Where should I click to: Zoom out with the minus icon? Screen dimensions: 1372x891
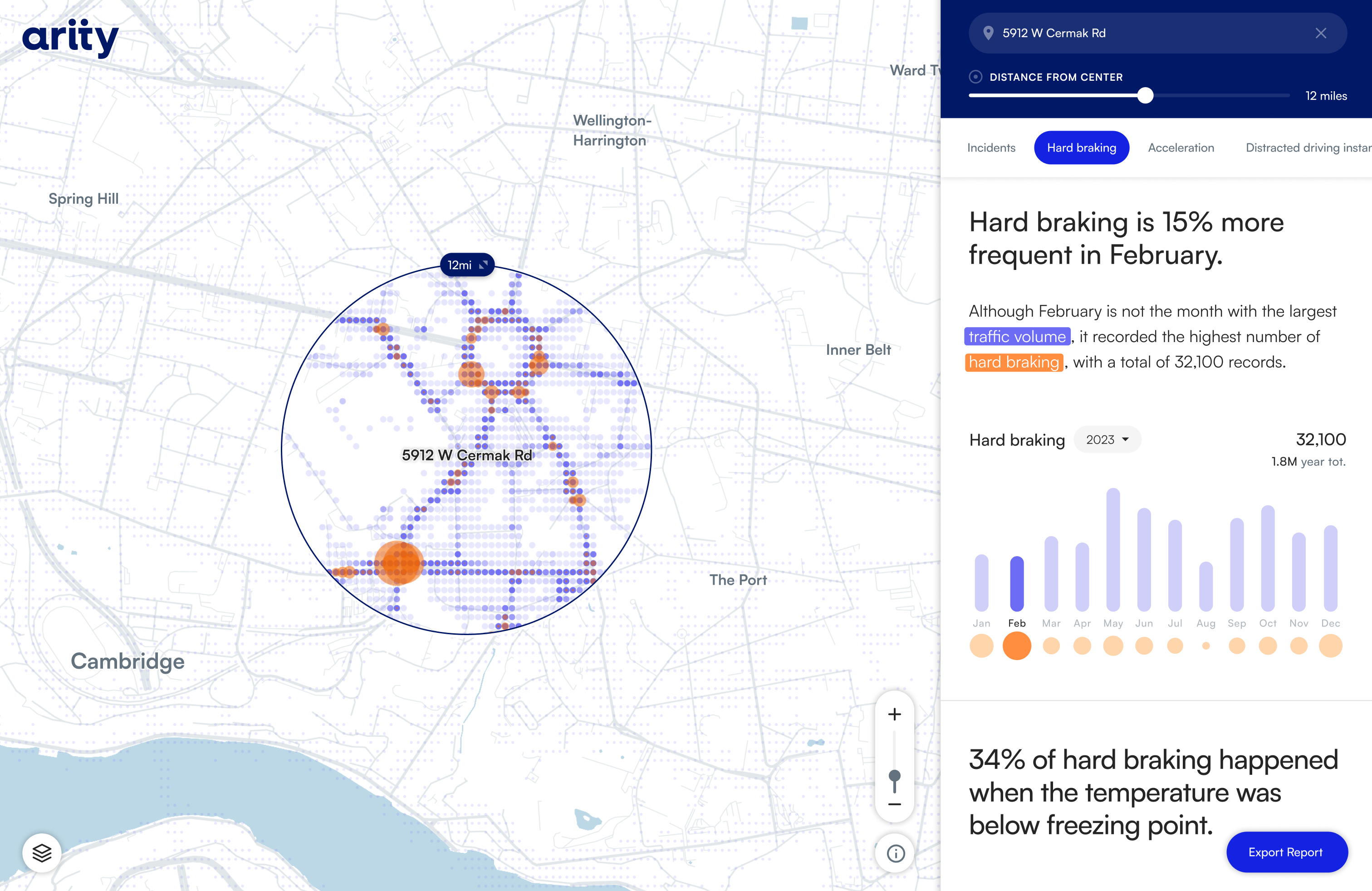pos(894,804)
